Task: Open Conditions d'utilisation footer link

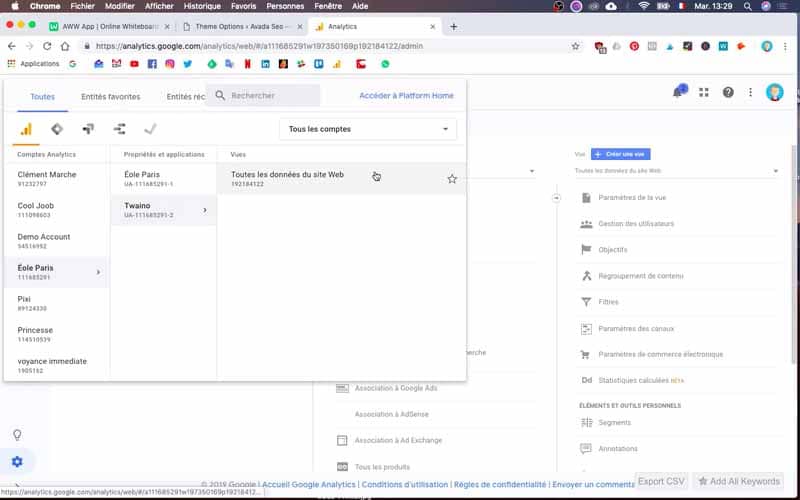Action: [x=405, y=484]
